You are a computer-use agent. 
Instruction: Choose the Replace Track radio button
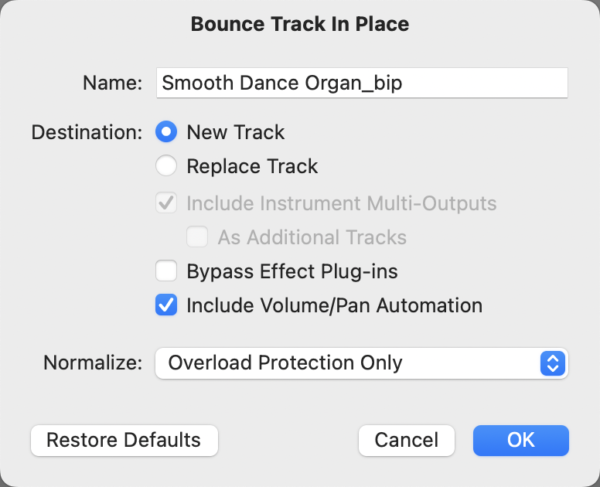click(167, 167)
